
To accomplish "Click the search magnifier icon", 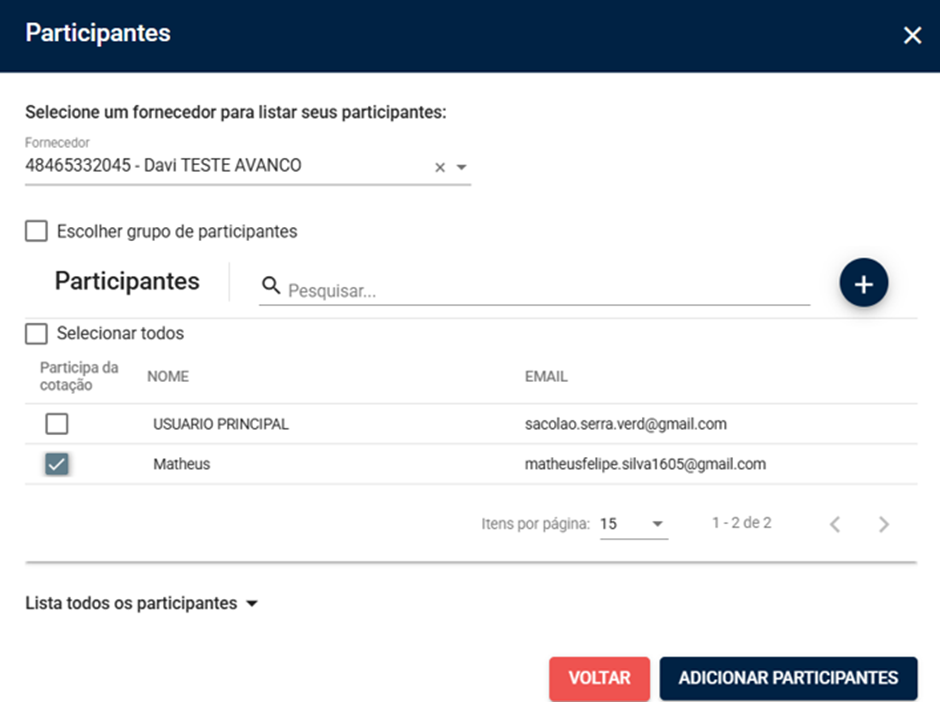I will (271, 286).
